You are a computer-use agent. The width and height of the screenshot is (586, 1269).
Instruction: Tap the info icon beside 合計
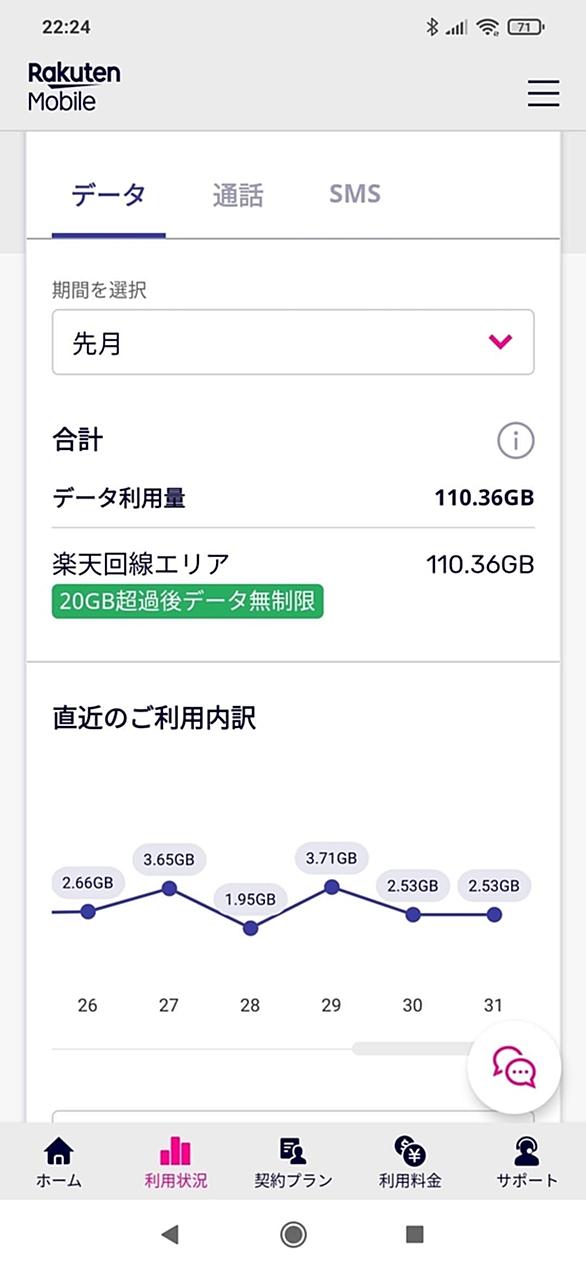tap(516, 440)
